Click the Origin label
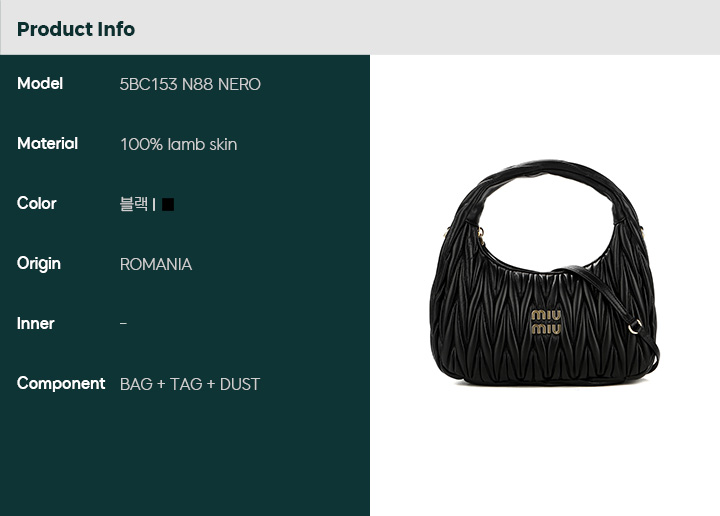Screen dimensions: 720x516 pos(39,264)
